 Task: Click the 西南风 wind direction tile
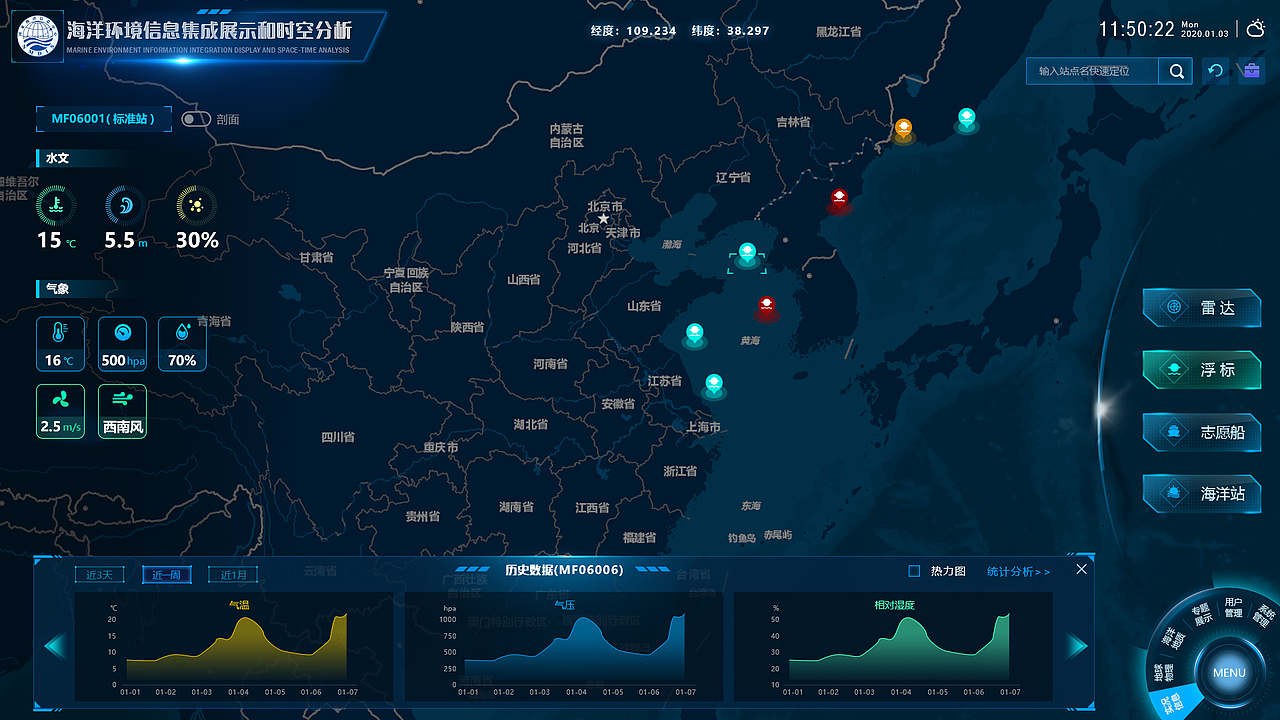click(x=123, y=411)
